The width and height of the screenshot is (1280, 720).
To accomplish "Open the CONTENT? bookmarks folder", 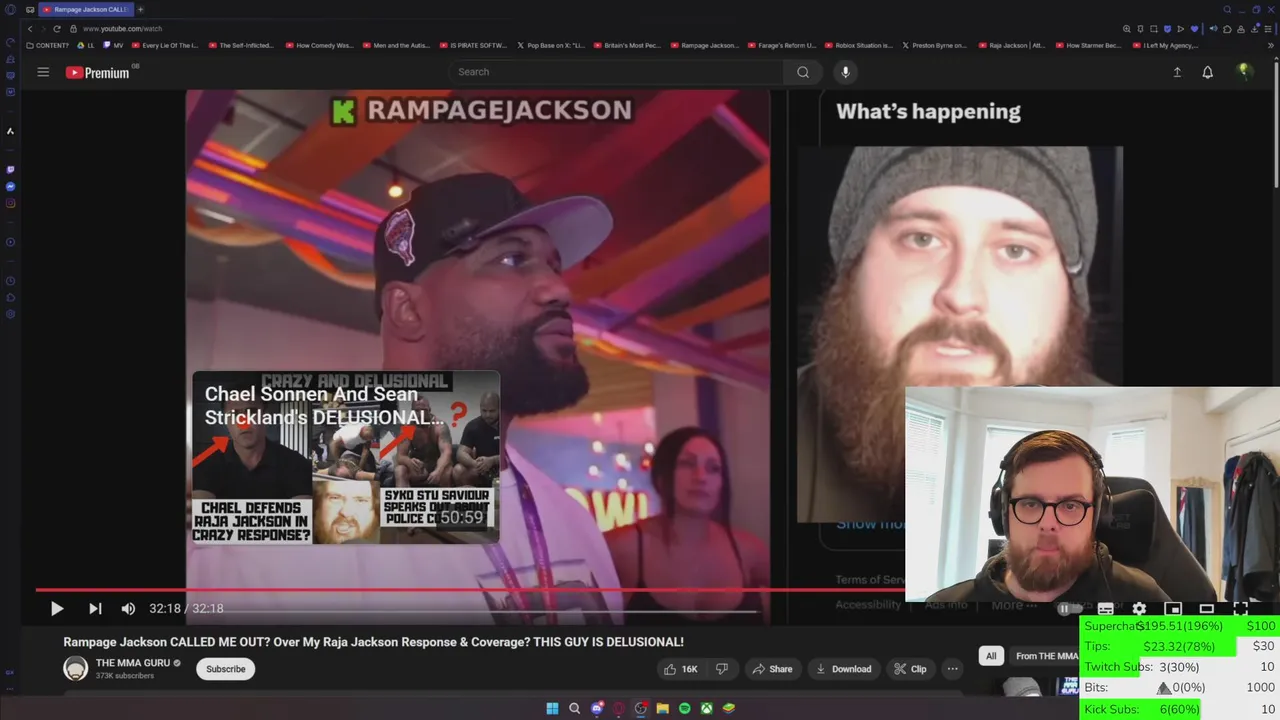I will click(x=48, y=45).
